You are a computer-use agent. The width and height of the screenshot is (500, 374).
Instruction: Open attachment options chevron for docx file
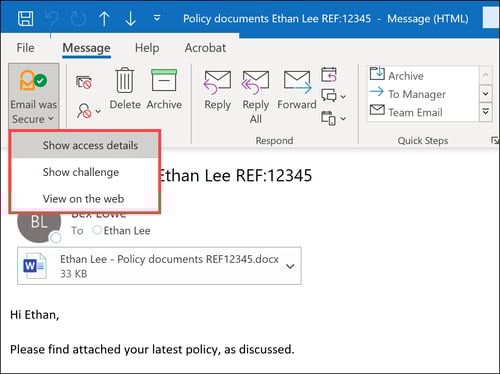click(290, 266)
